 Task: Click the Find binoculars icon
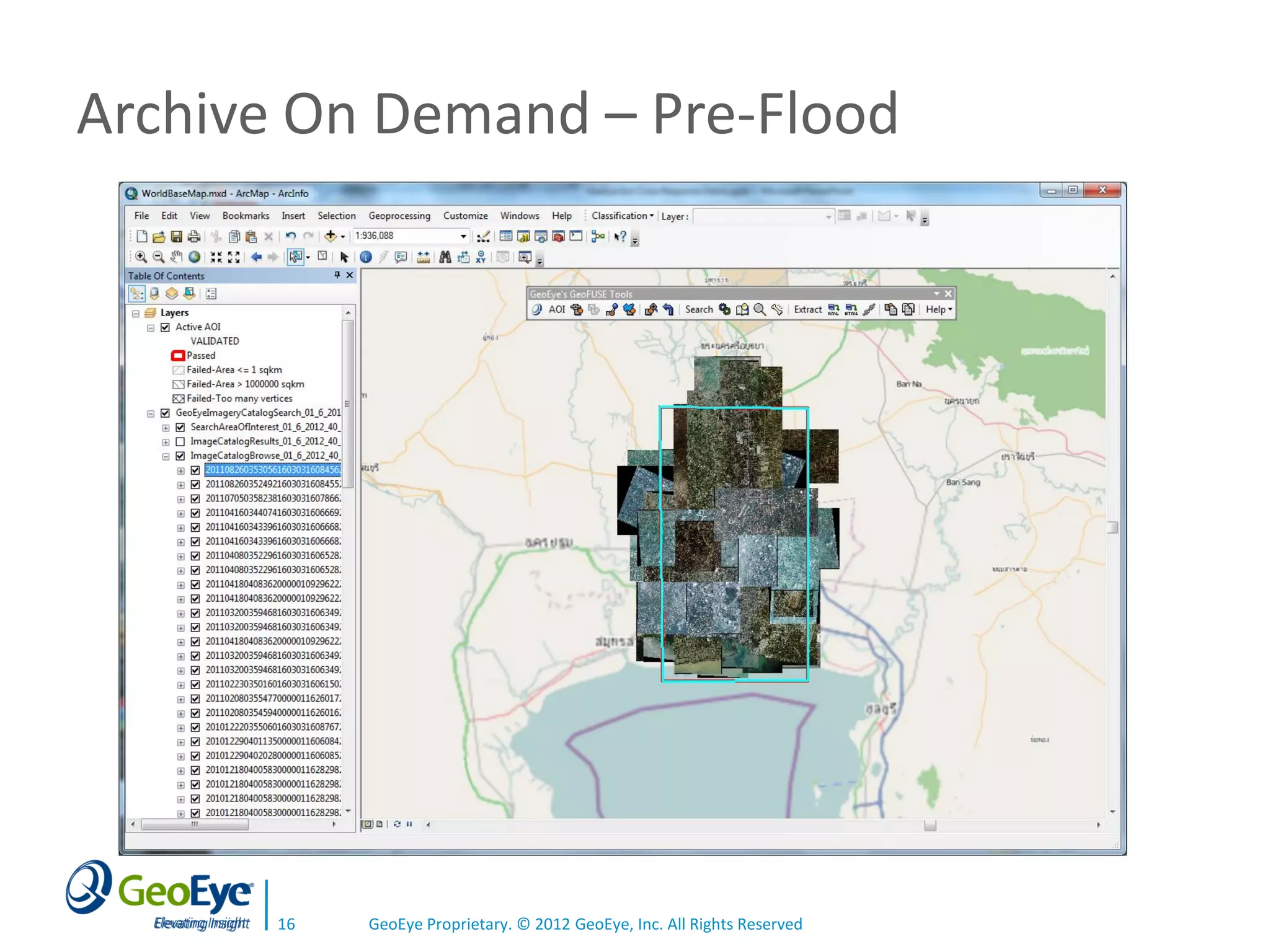click(x=445, y=257)
